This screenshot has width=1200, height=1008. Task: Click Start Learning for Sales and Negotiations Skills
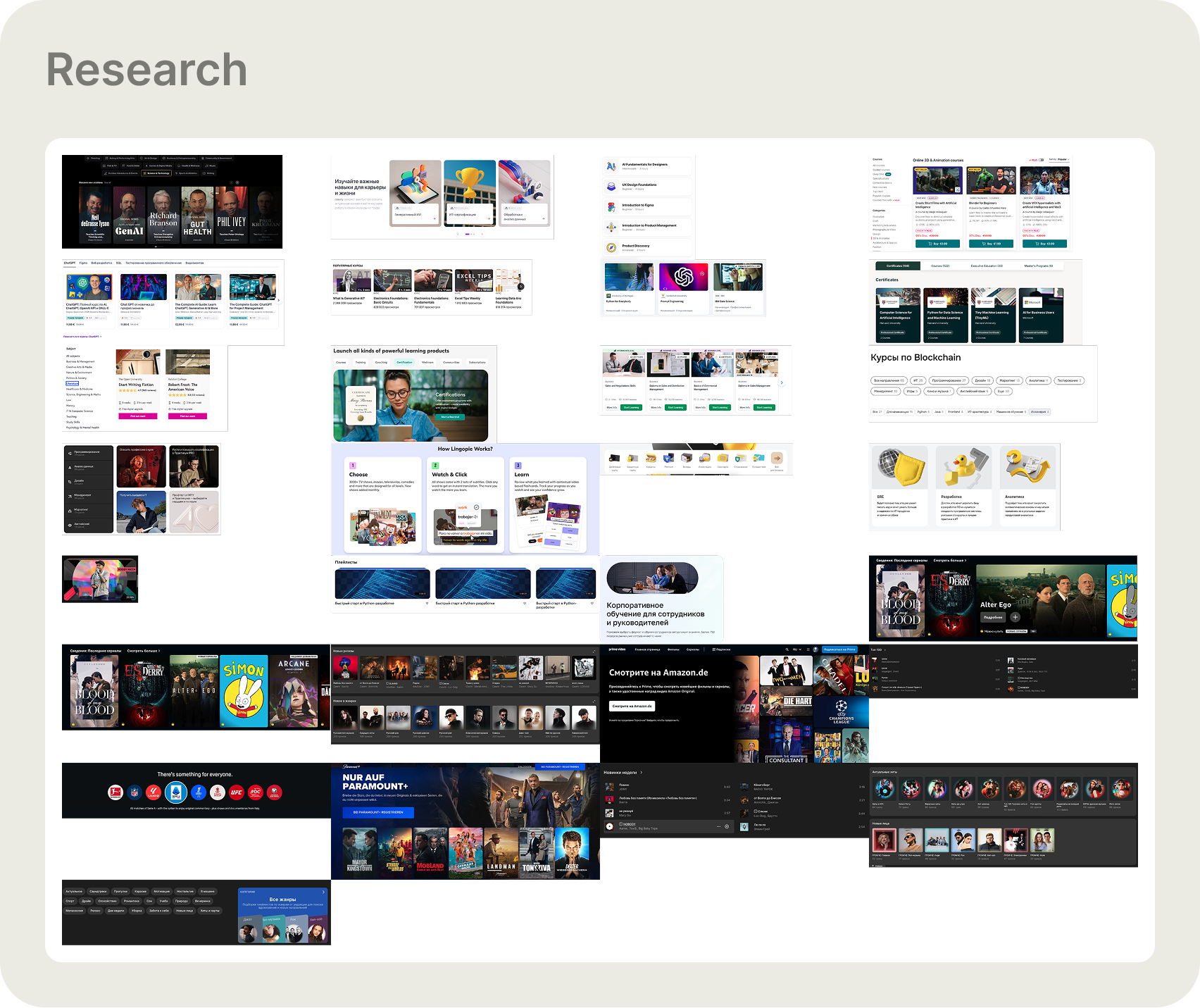pyautogui.click(x=631, y=407)
